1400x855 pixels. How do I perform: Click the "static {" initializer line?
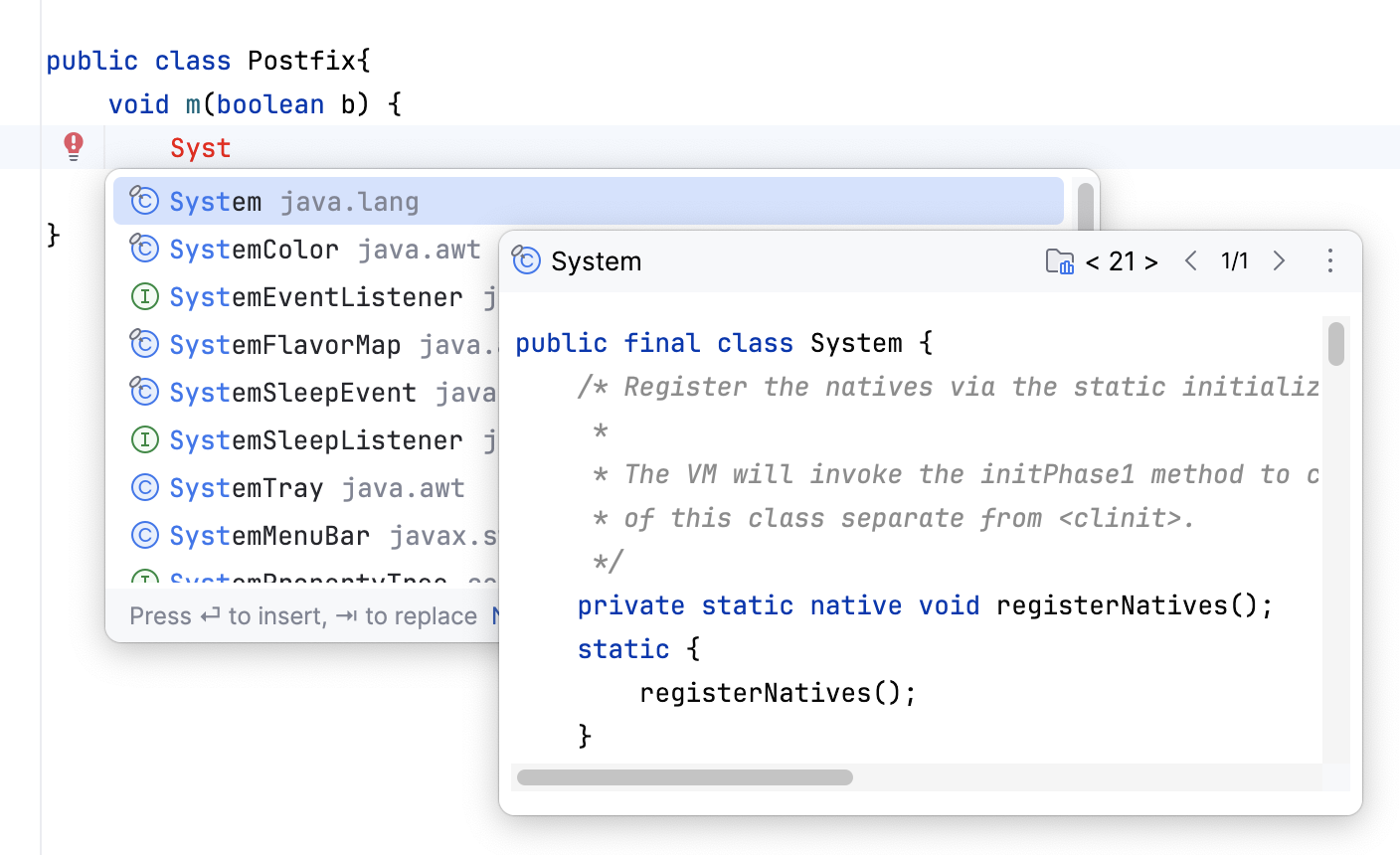[x=639, y=649]
